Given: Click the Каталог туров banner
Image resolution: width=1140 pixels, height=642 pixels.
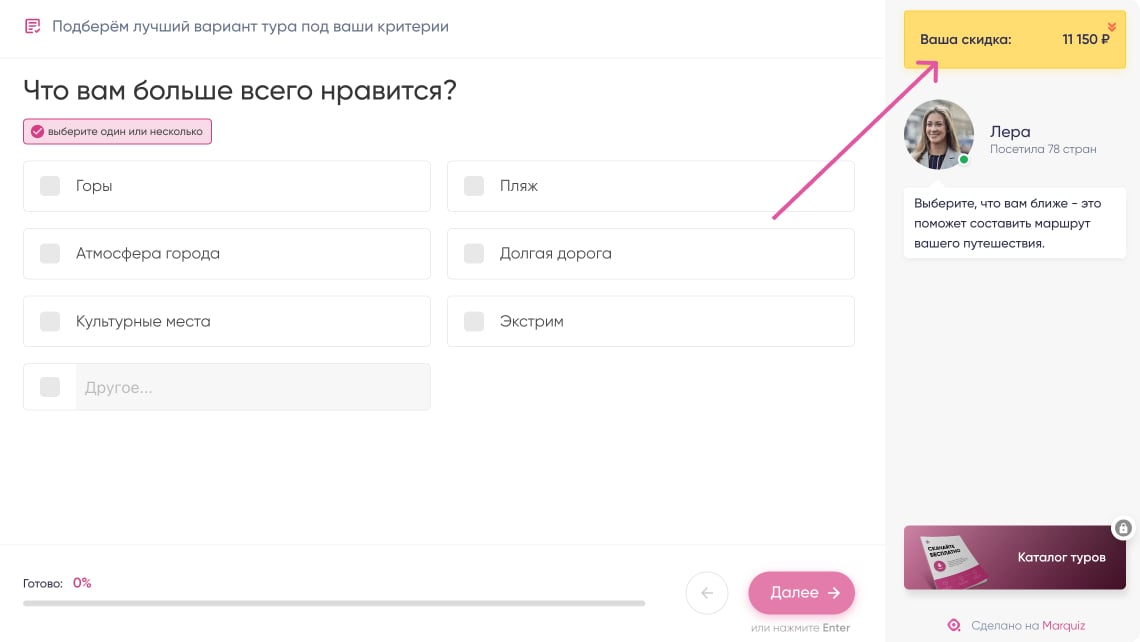Looking at the screenshot, I should (x=1014, y=557).
